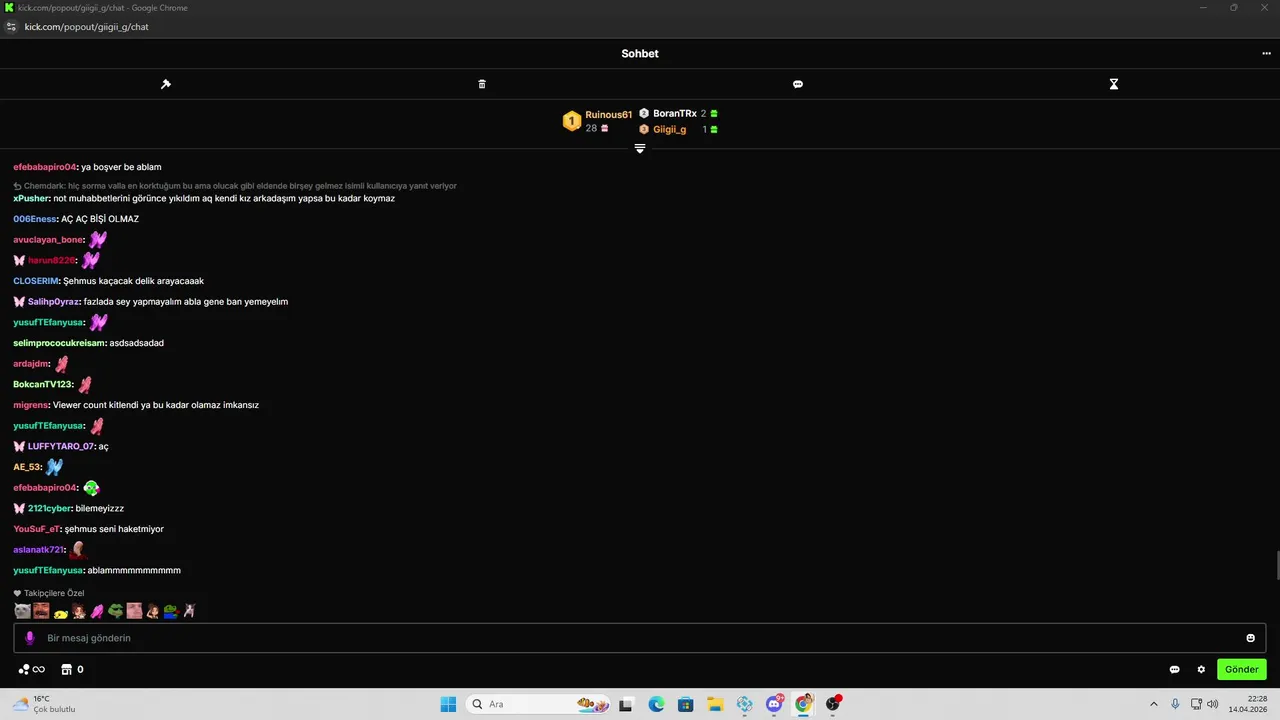Click pink emote in BokcanTV123's message
The width and height of the screenshot is (1280, 720).
click(x=85, y=385)
